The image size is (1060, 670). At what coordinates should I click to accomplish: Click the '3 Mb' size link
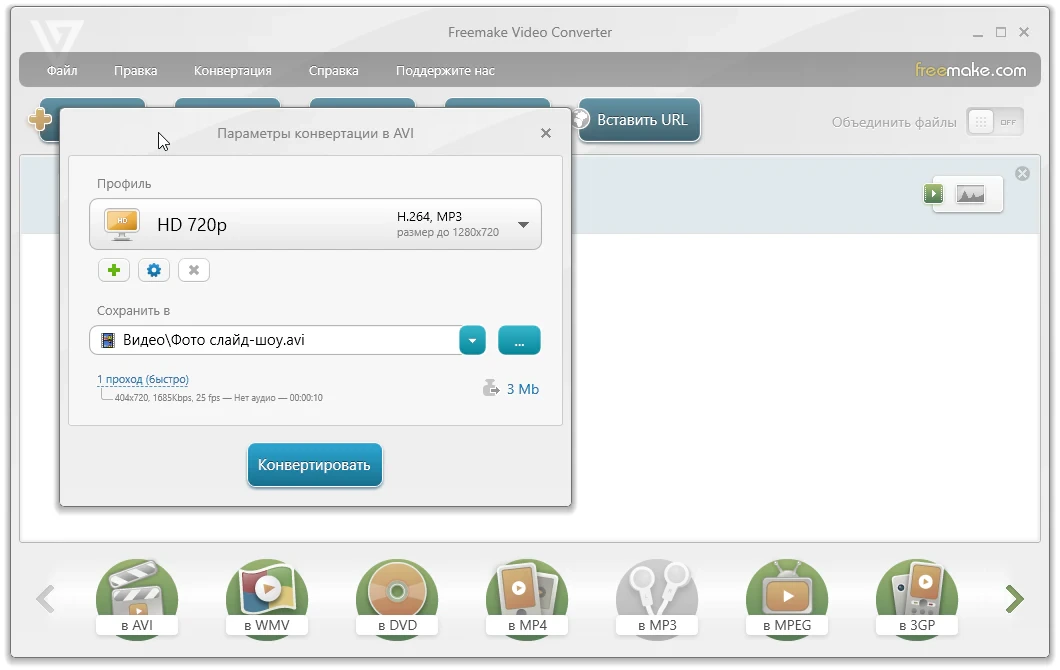point(523,389)
